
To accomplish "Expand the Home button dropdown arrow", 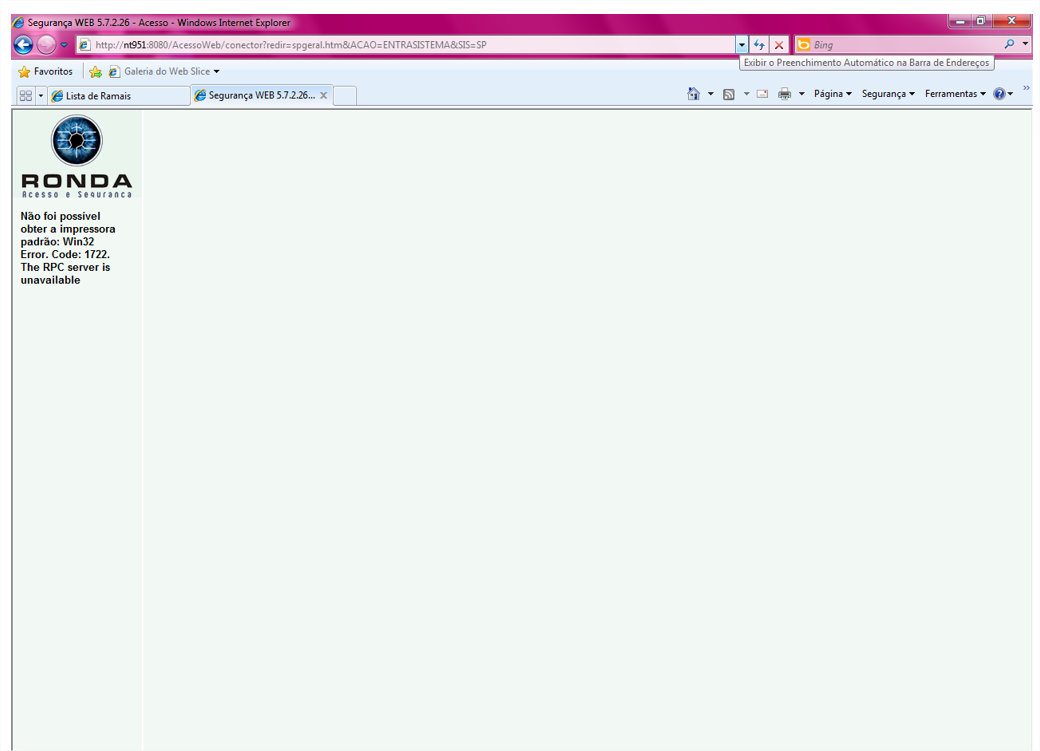I will tap(710, 94).
